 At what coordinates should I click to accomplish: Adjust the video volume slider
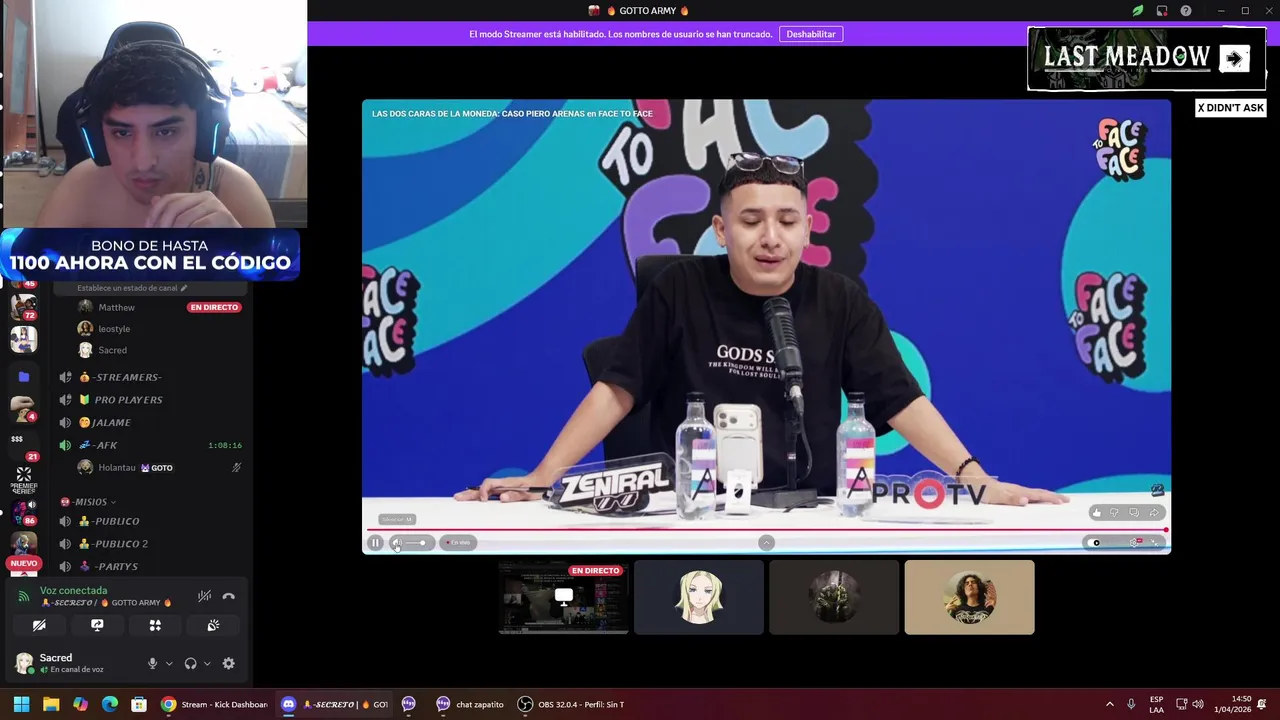[x=416, y=543]
